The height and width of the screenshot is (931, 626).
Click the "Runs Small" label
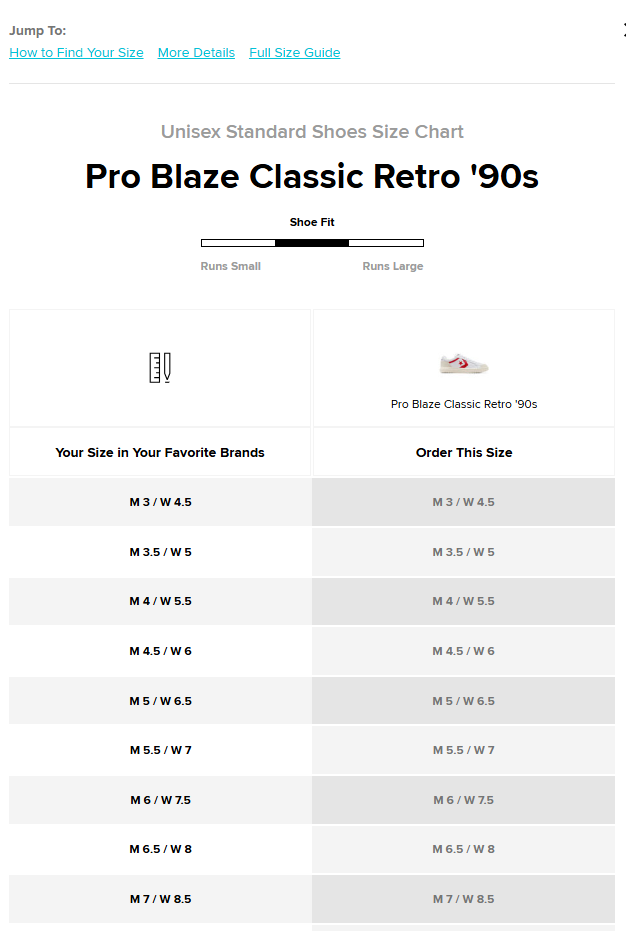(230, 266)
